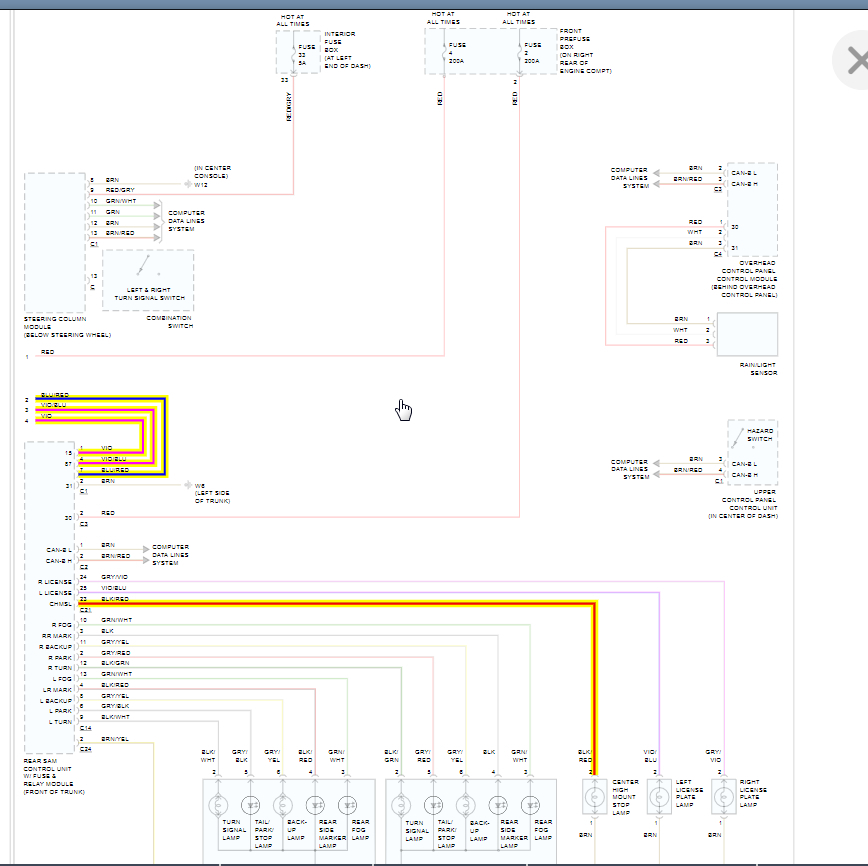Select the highlighted BLK/RED CHMSL wire
868x866 pixels.
[350, 603]
